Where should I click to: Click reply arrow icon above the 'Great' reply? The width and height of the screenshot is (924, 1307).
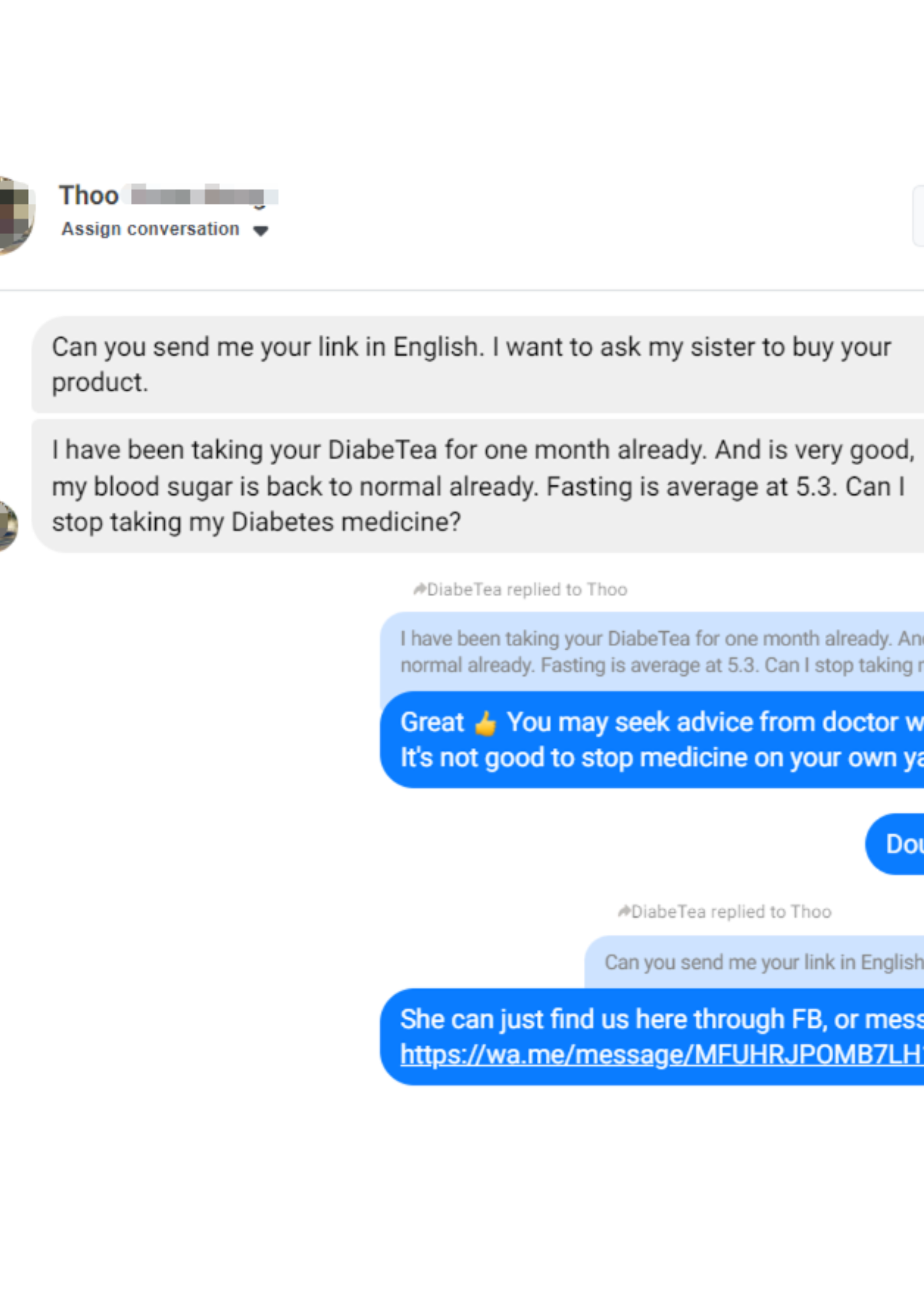(419, 589)
